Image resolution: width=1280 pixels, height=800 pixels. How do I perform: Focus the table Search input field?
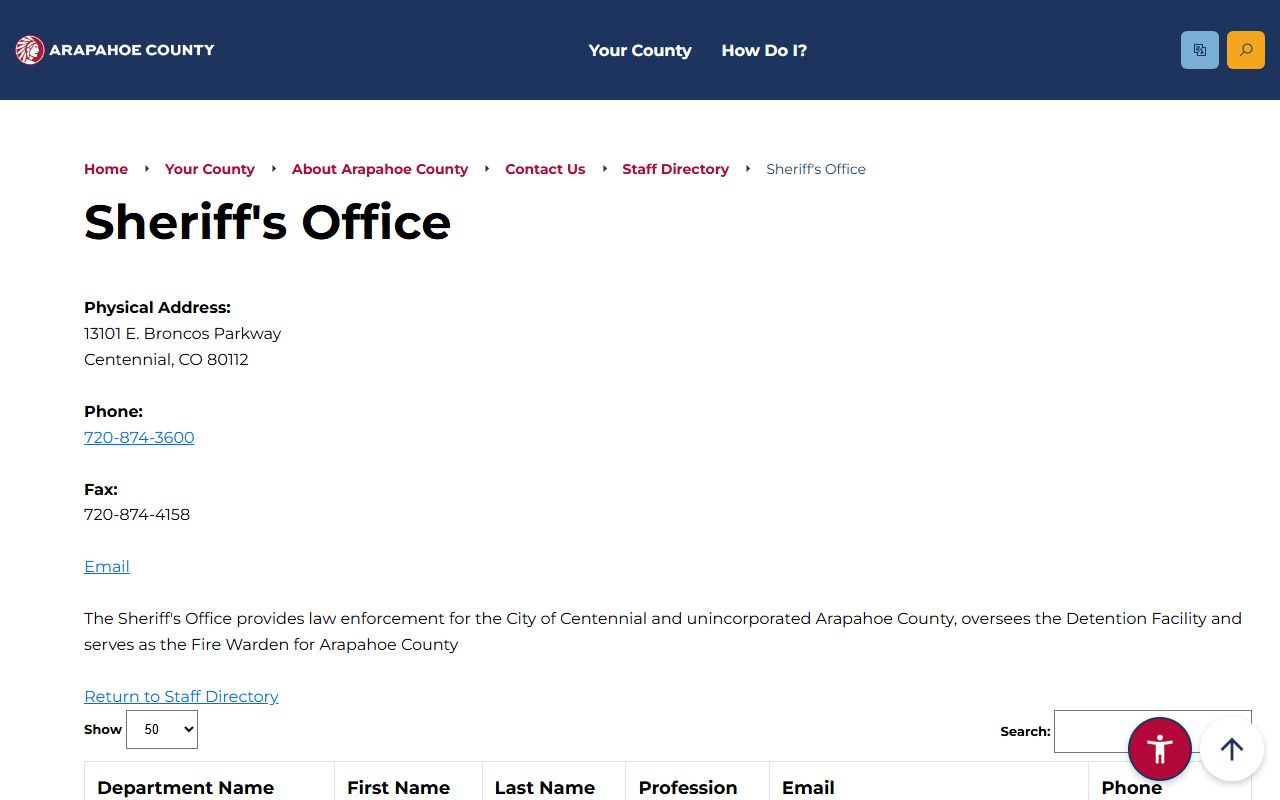point(1152,731)
